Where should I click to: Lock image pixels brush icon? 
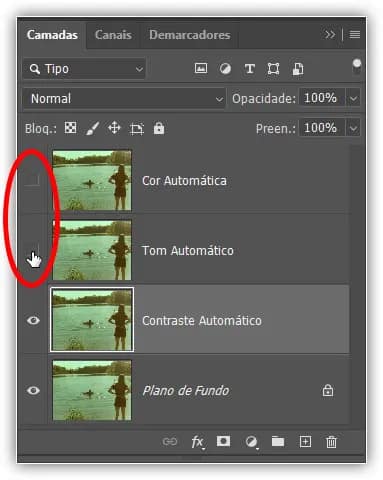coord(92,128)
